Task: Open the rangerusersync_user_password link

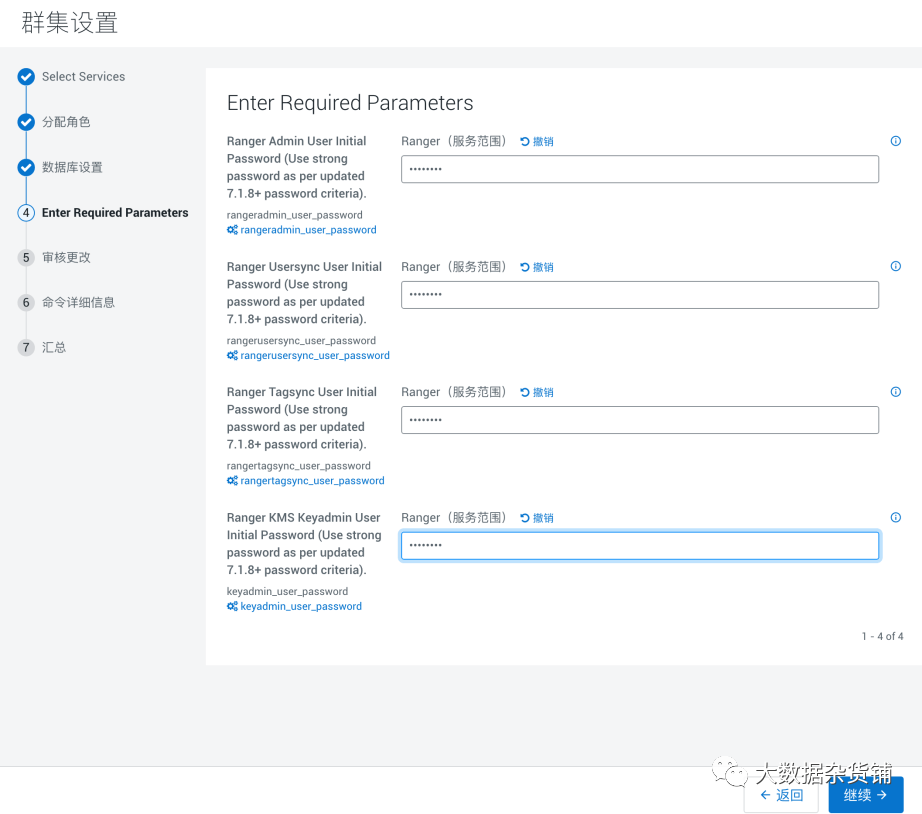Action: pos(315,355)
